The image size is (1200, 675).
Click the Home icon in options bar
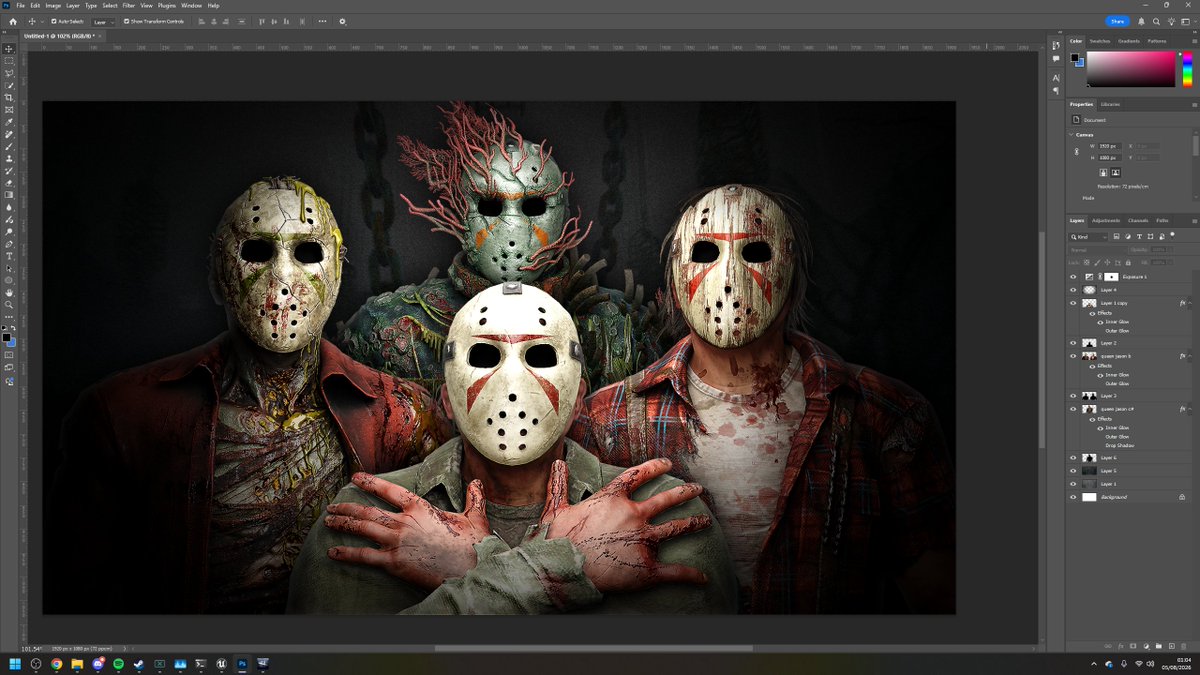(12, 21)
